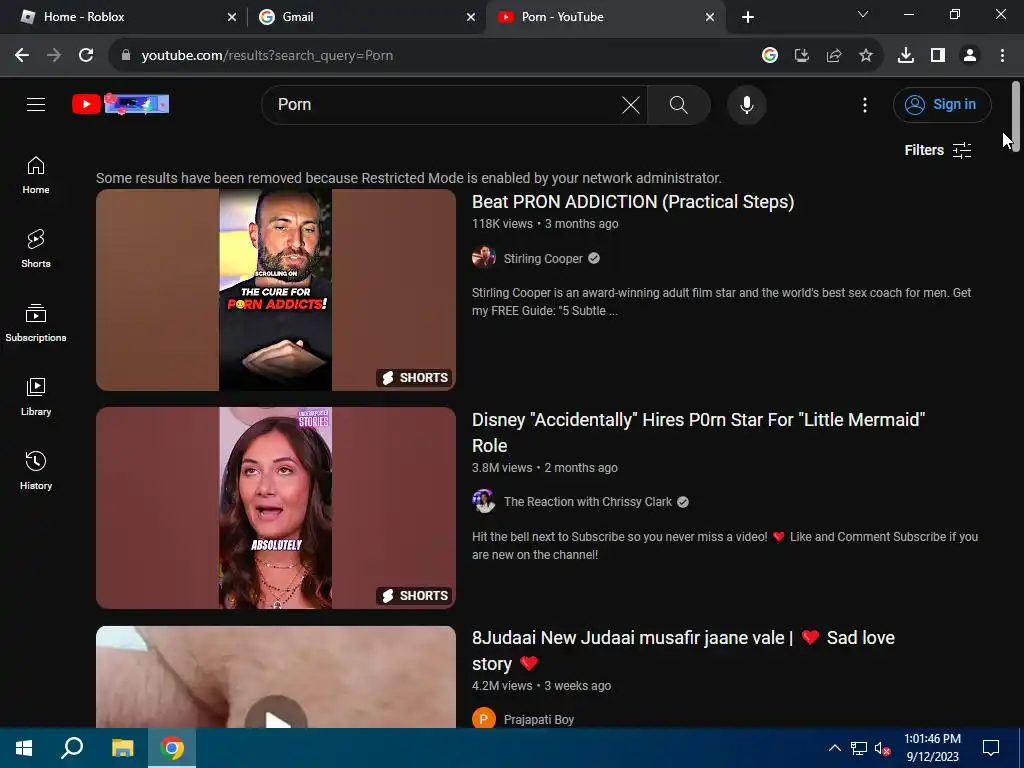
Task: Open Chrome profile icon
Action: coord(970,56)
